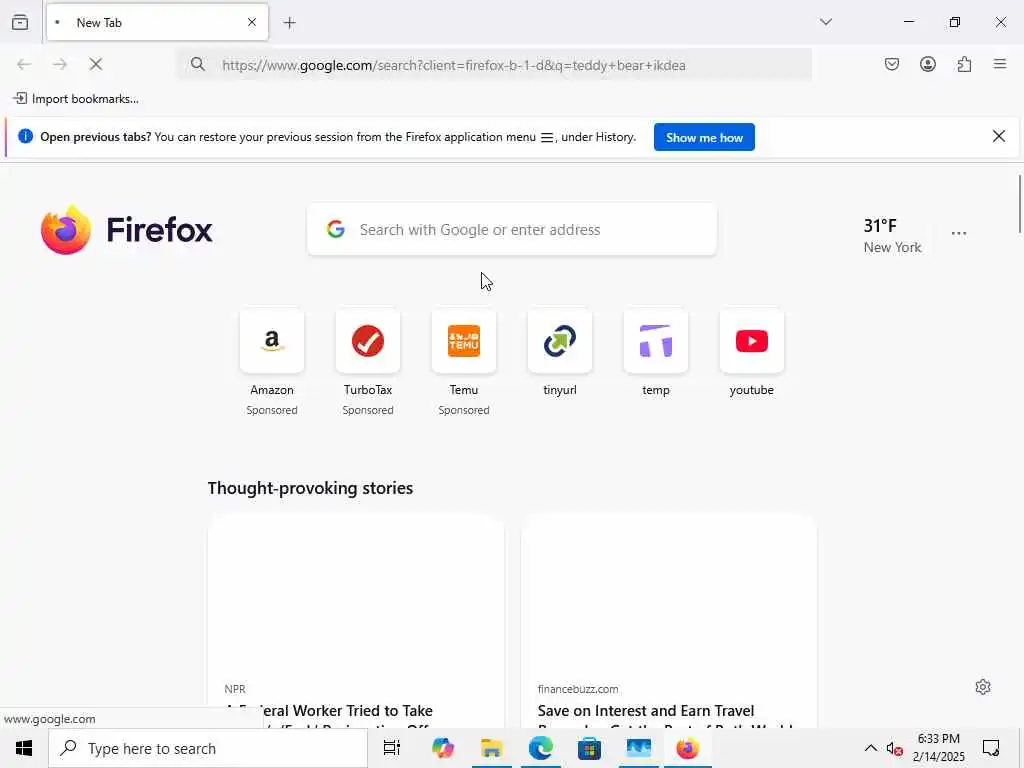Go back one page arrow
Image resolution: width=1024 pixels, height=768 pixels.
tap(24, 64)
